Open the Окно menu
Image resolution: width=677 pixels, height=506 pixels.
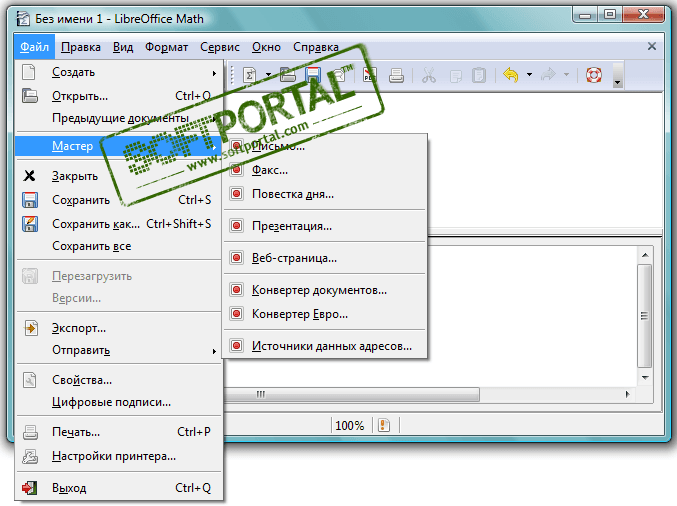[x=266, y=47]
